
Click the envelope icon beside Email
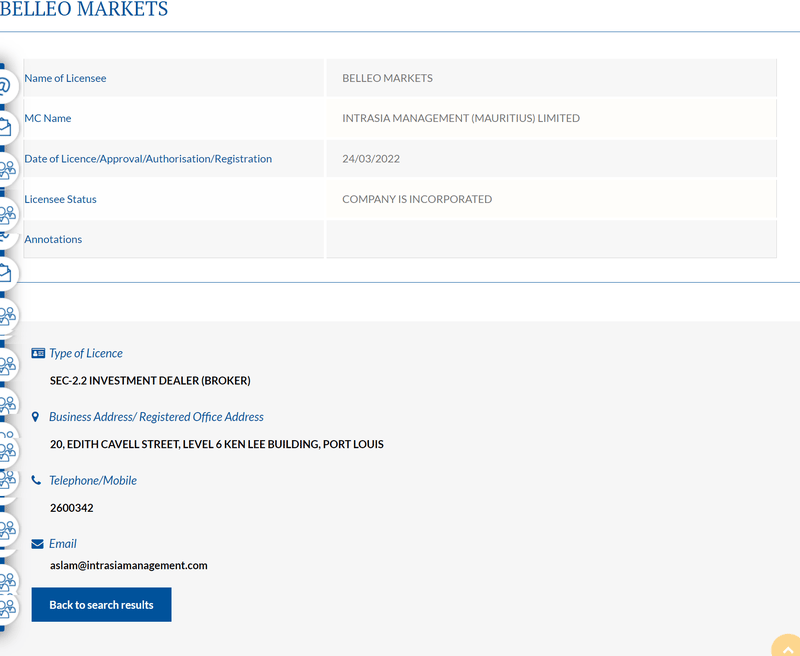click(x=37, y=544)
